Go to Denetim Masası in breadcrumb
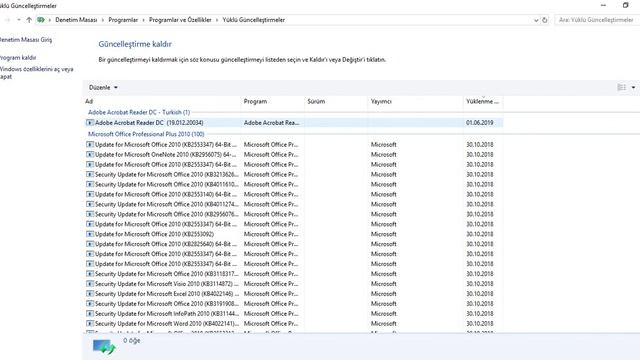 click(x=76, y=20)
